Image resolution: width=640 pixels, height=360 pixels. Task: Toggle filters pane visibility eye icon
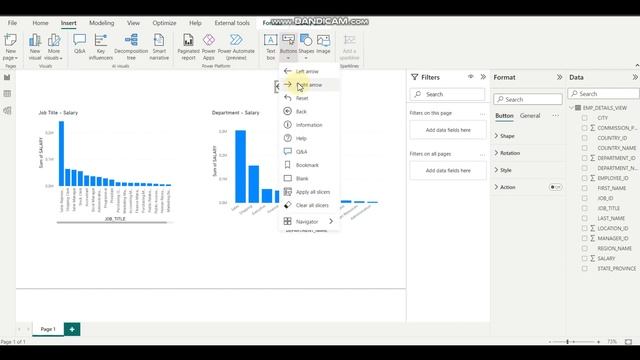tap(471, 77)
